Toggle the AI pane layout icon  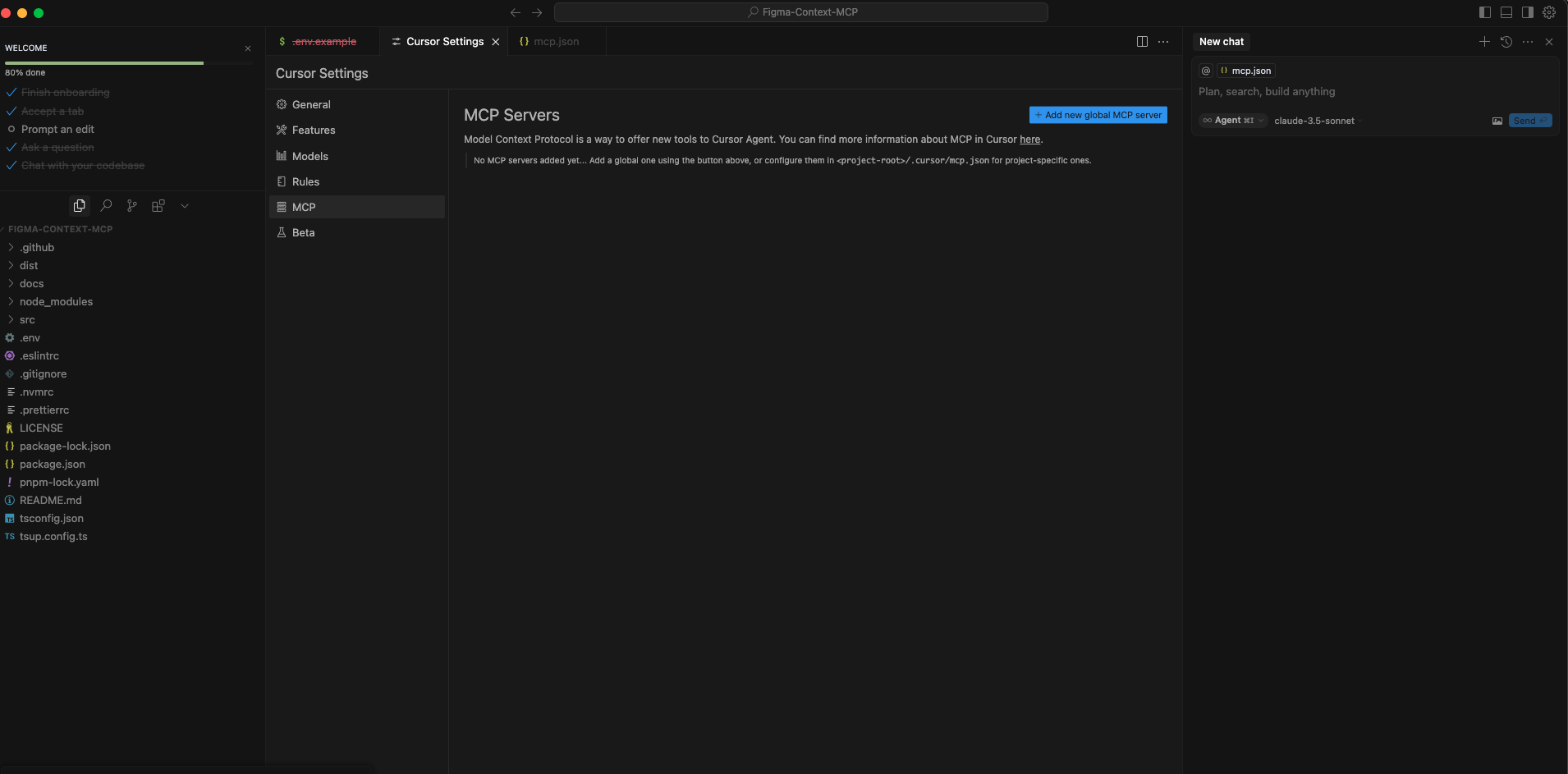pyautogui.click(x=1528, y=12)
